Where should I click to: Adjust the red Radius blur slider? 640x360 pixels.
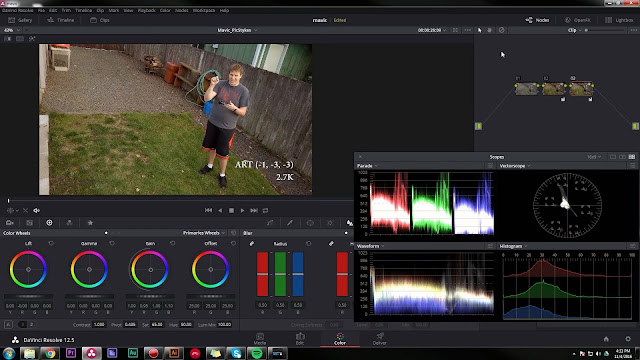point(262,274)
